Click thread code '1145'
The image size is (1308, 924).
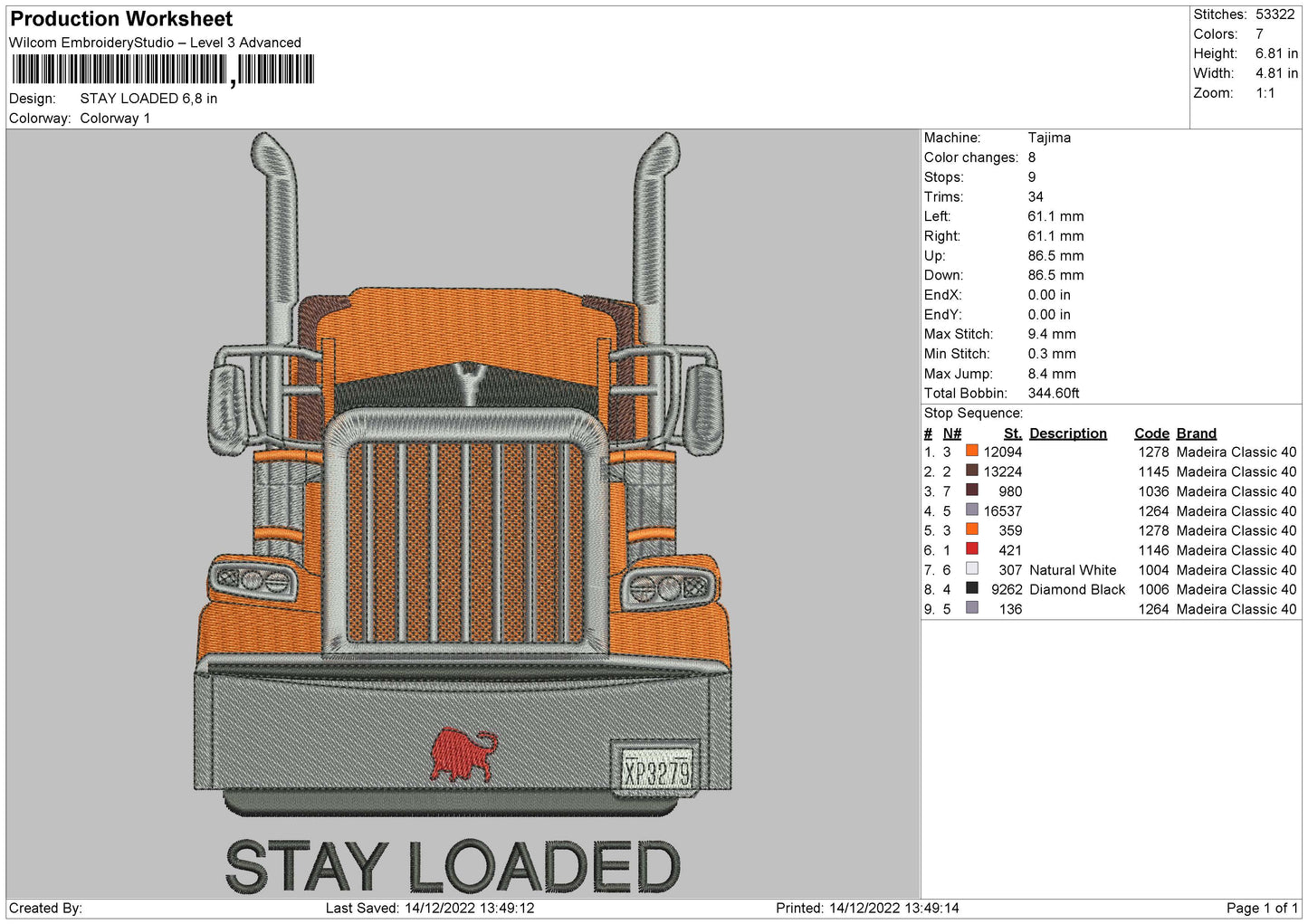tap(1154, 472)
